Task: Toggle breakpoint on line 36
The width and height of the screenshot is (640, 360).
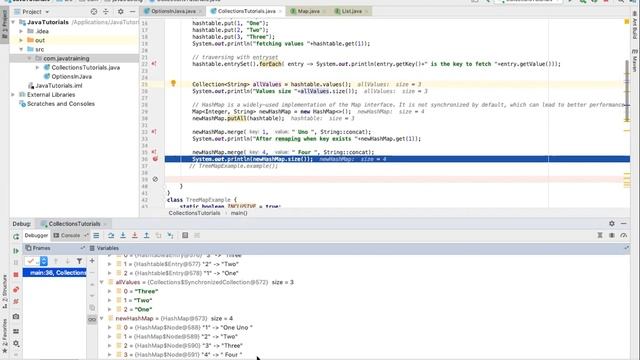Action: point(155,159)
